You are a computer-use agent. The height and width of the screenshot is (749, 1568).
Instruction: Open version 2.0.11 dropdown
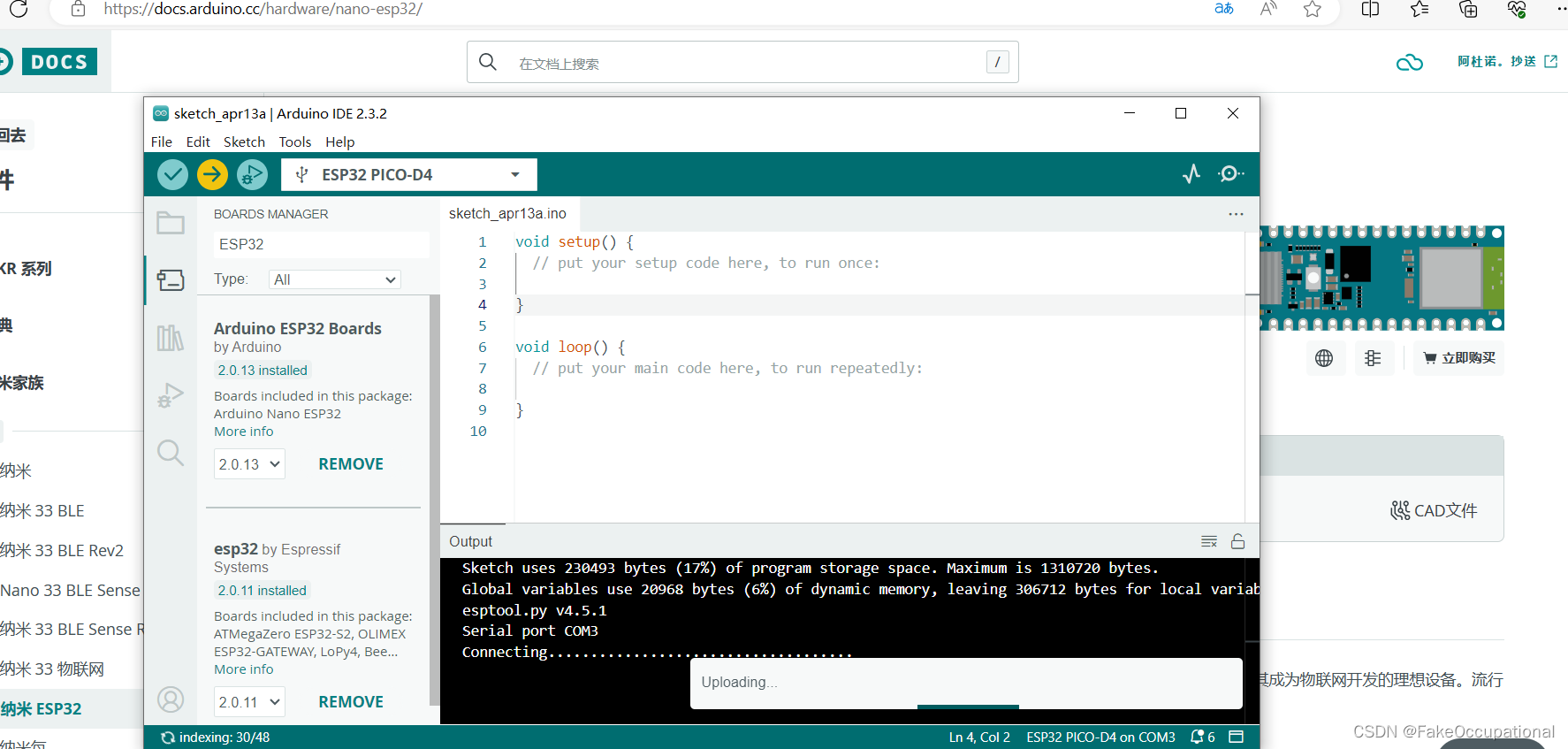[249, 702]
